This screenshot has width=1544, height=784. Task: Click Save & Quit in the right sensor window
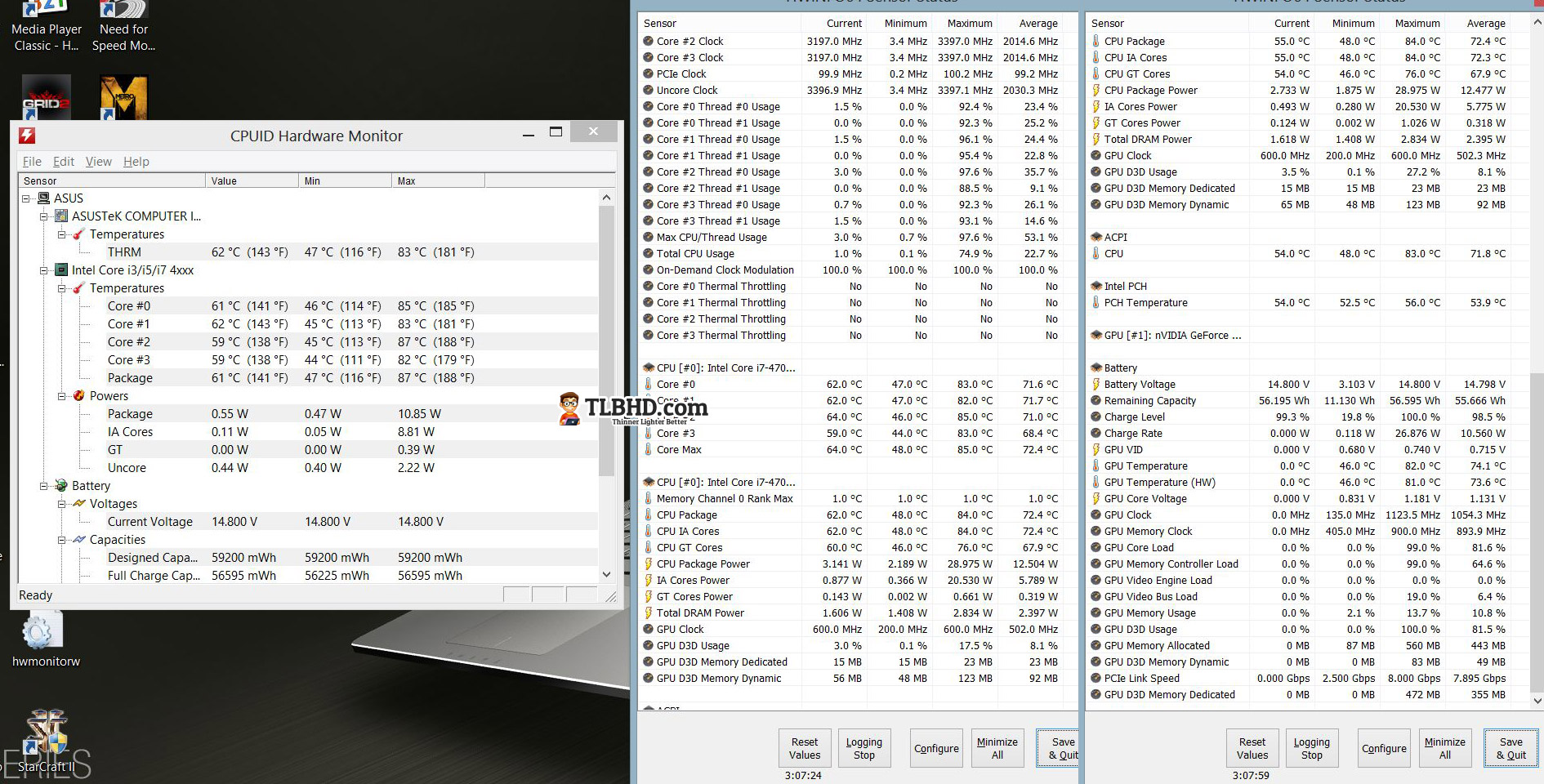[x=1511, y=748]
